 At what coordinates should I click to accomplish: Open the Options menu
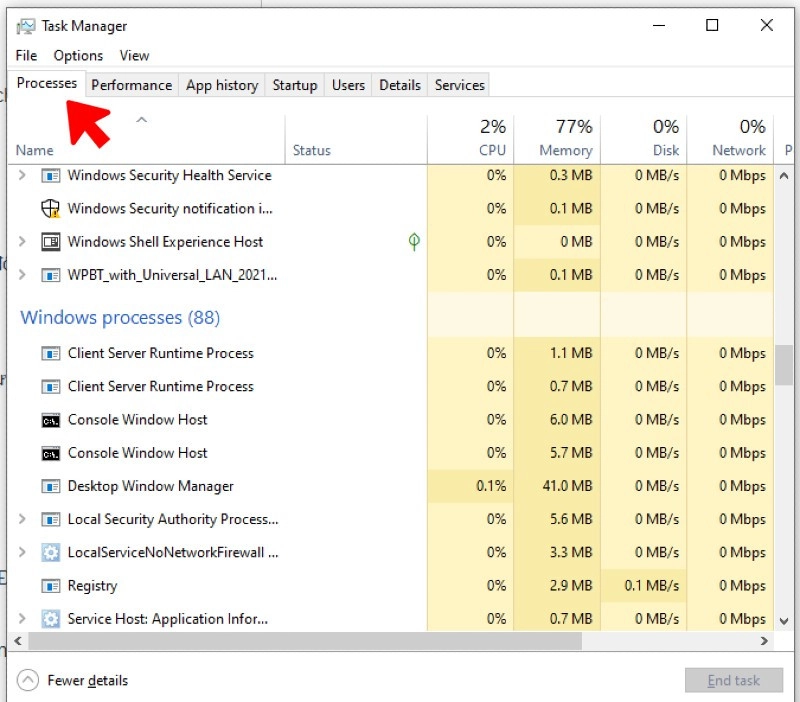pyautogui.click(x=78, y=56)
